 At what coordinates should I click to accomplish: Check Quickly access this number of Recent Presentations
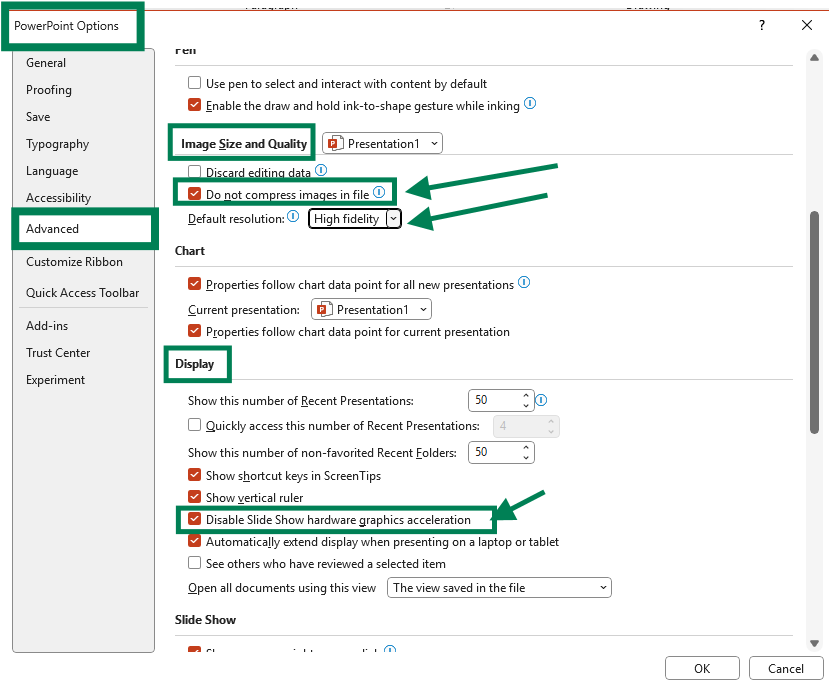(195, 425)
